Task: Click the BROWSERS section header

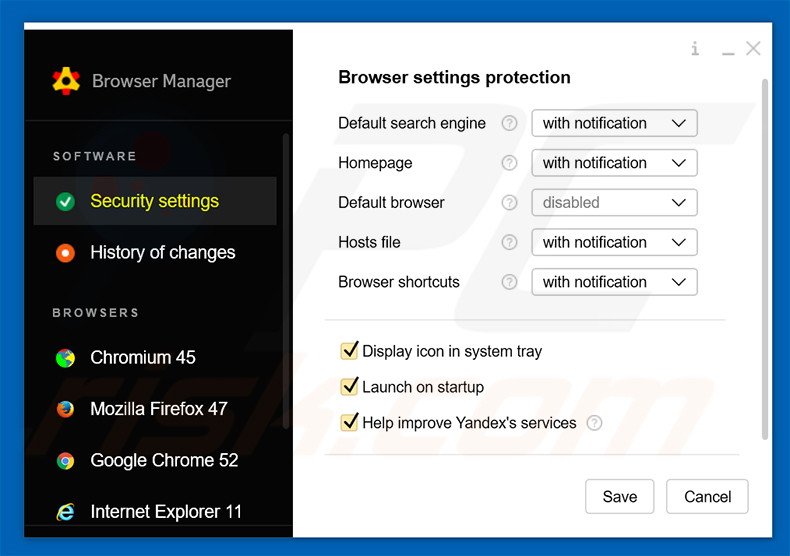Action: click(96, 313)
